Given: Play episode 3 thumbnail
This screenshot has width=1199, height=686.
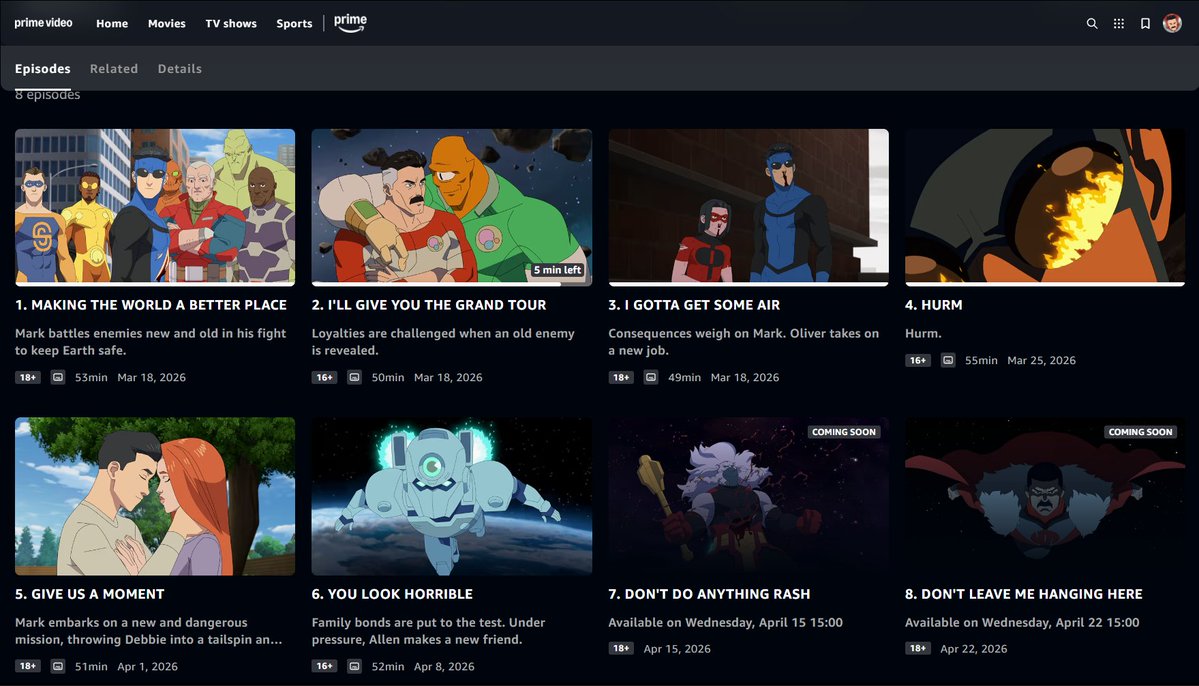Looking at the screenshot, I should pyautogui.click(x=749, y=207).
